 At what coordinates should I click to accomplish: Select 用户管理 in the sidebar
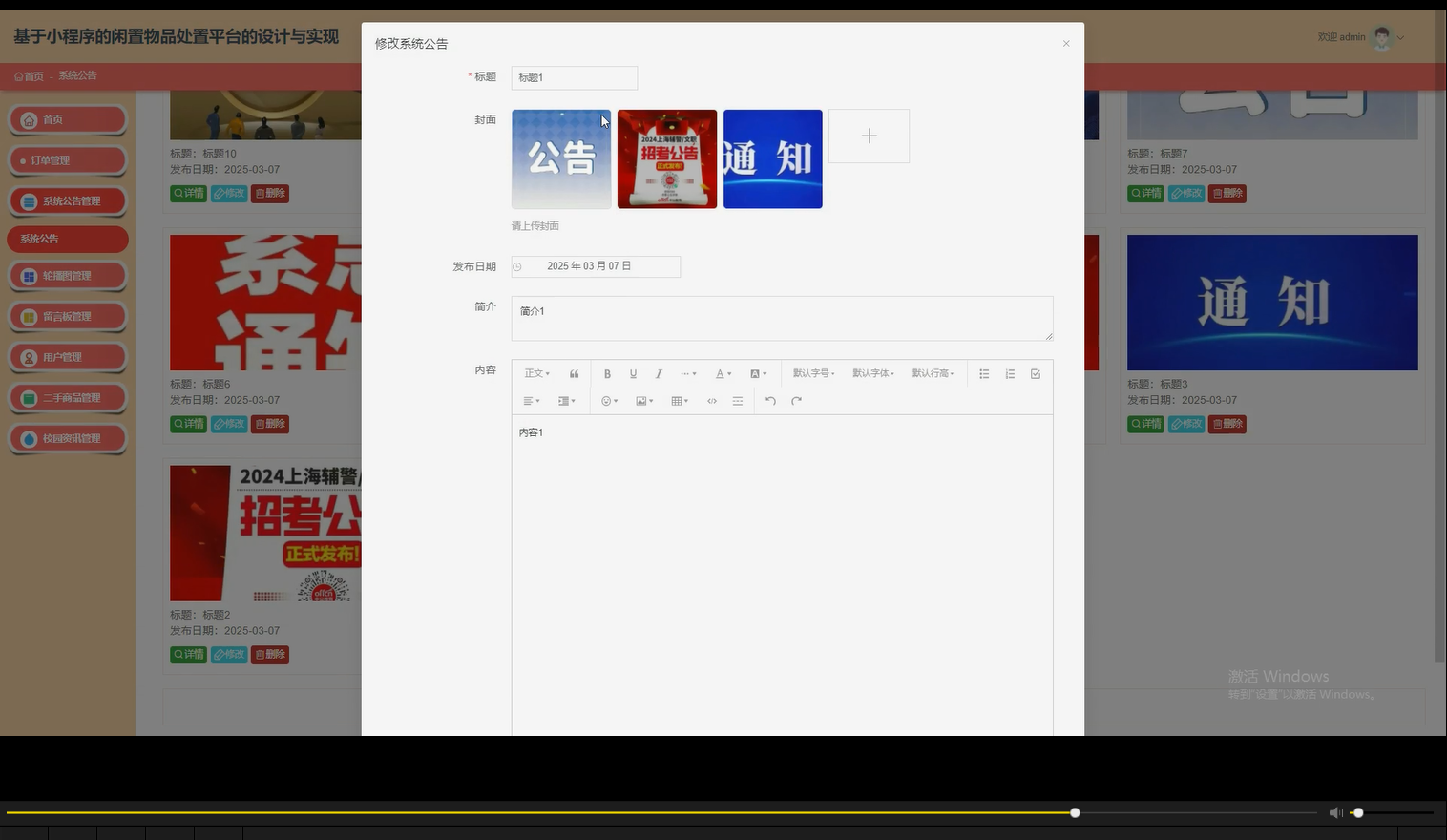tap(67, 357)
